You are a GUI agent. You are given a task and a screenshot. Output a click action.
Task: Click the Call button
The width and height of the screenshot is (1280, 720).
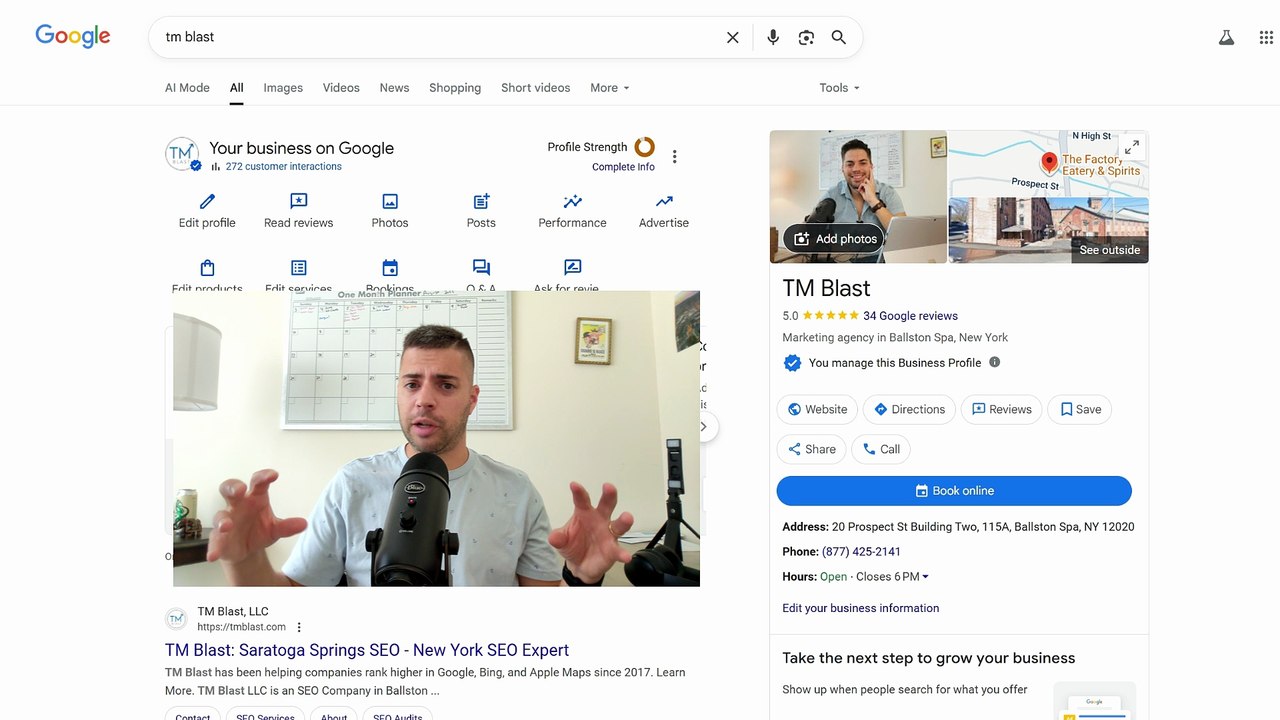coord(881,449)
